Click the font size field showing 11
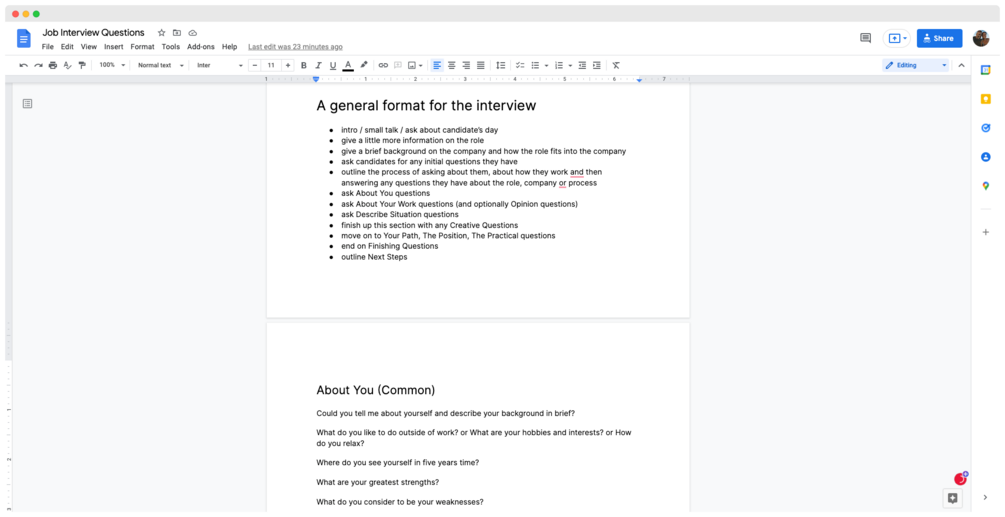 tap(271, 65)
